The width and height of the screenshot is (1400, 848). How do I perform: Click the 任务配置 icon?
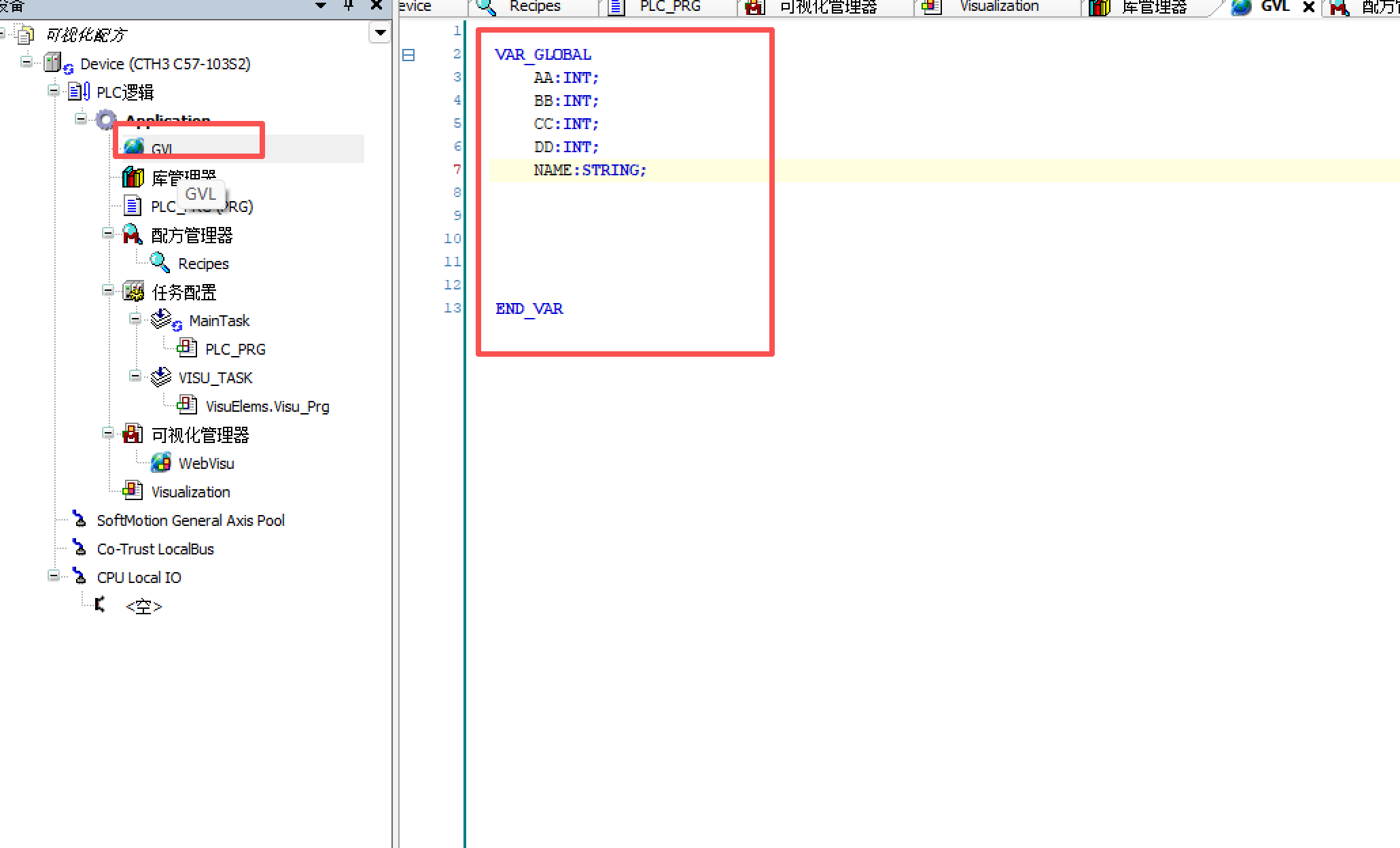click(133, 291)
